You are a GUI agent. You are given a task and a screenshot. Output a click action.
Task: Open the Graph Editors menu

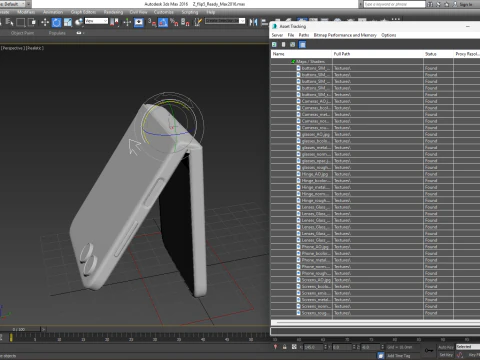[83, 12]
